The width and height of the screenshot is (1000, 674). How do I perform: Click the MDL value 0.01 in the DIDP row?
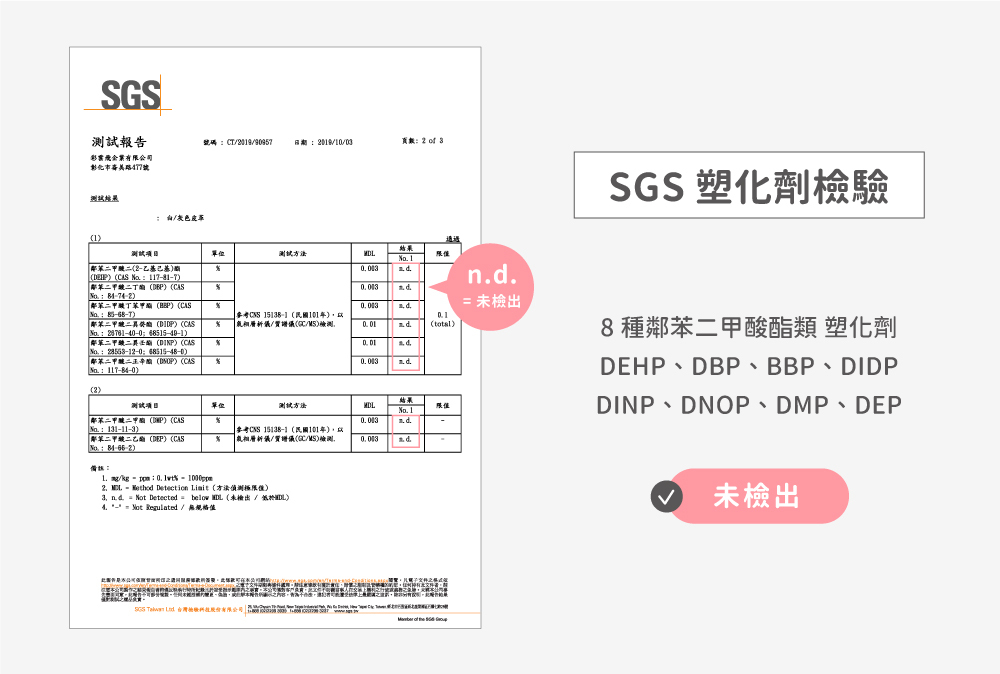click(369, 324)
